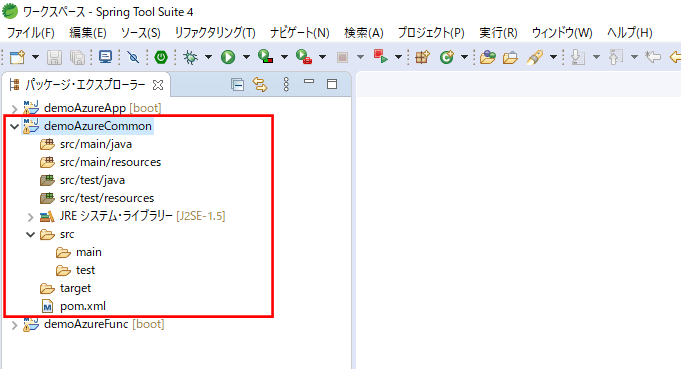
Task: Click the Save All toolbar icon
Action: point(77,57)
